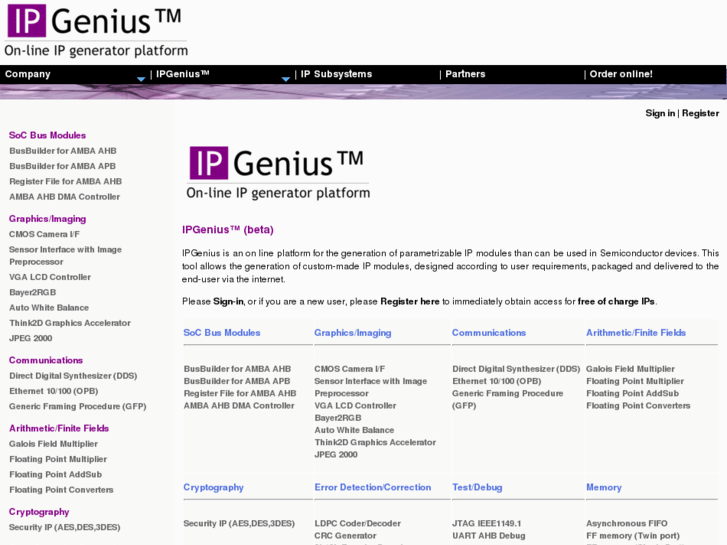
Task: Open Ethernet 10/100 (OPB) in the sidebar
Action: (x=54, y=391)
